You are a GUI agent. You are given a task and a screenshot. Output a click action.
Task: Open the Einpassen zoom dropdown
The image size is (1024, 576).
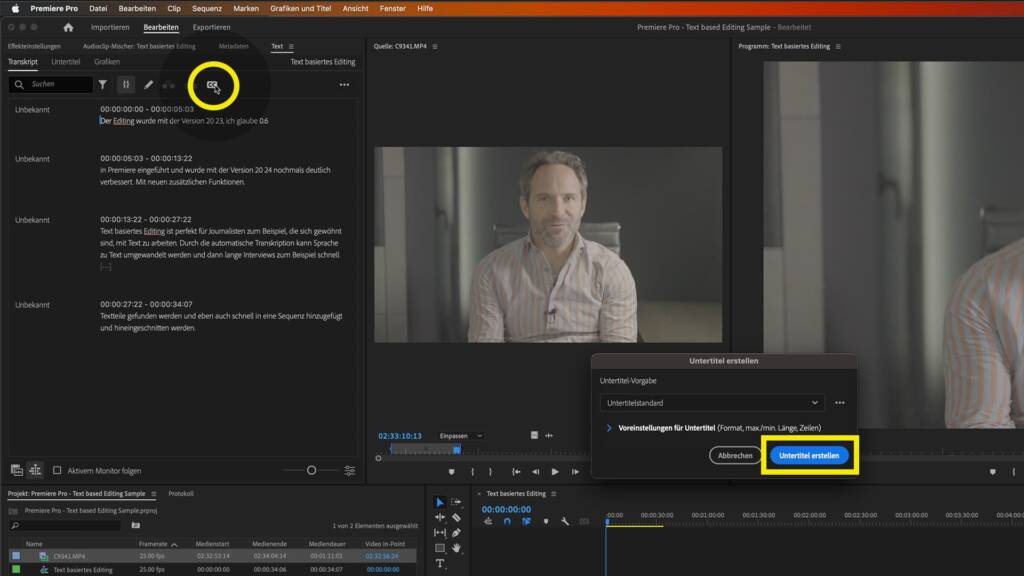(x=461, y=436)
